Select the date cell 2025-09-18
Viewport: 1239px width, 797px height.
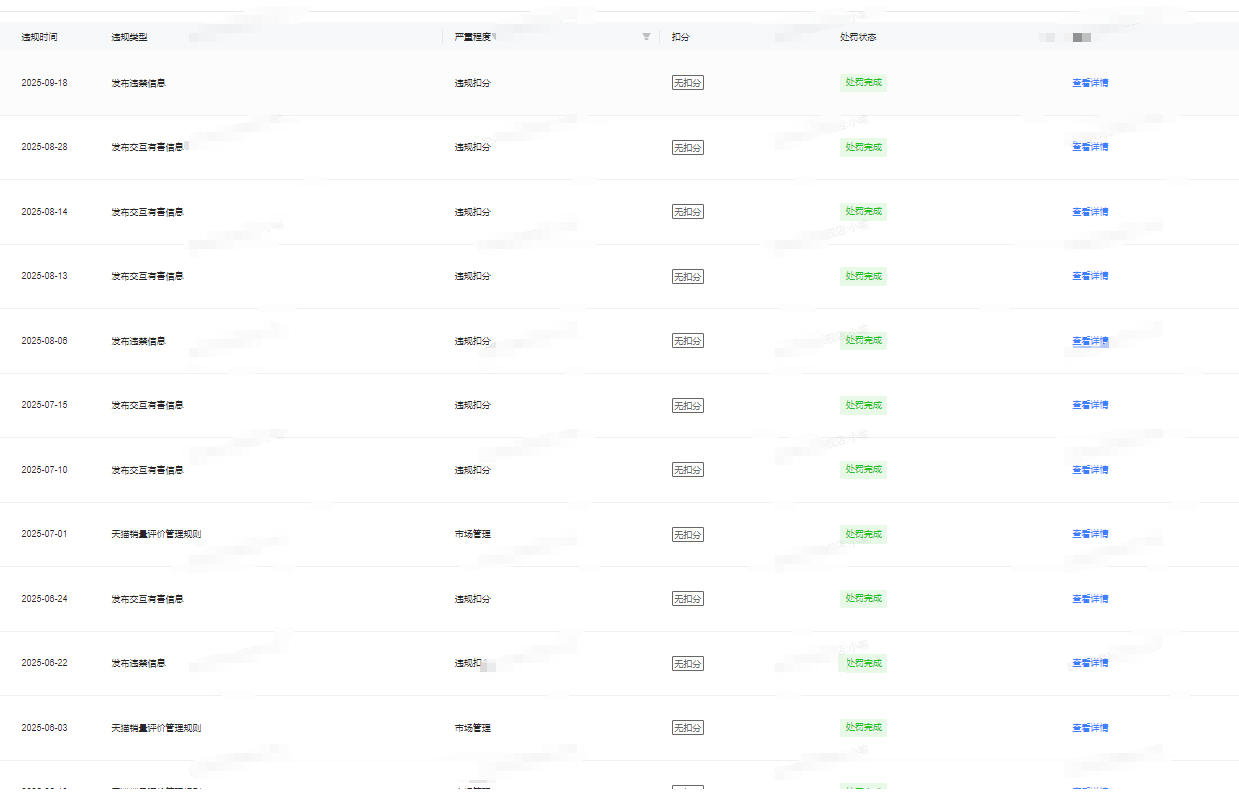[x=44, y=83]
